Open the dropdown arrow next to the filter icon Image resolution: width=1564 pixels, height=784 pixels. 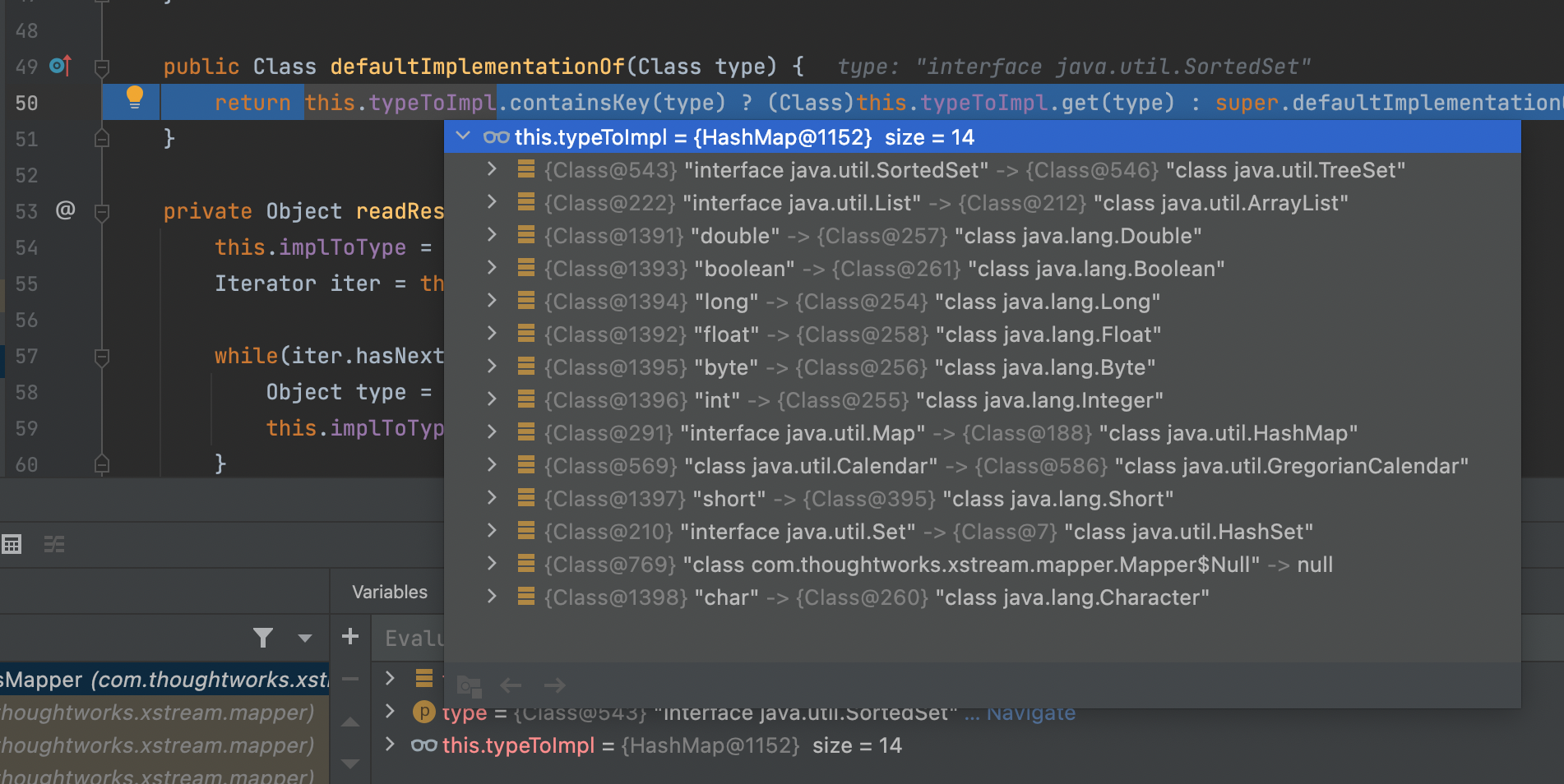click(x=305, y=639)
